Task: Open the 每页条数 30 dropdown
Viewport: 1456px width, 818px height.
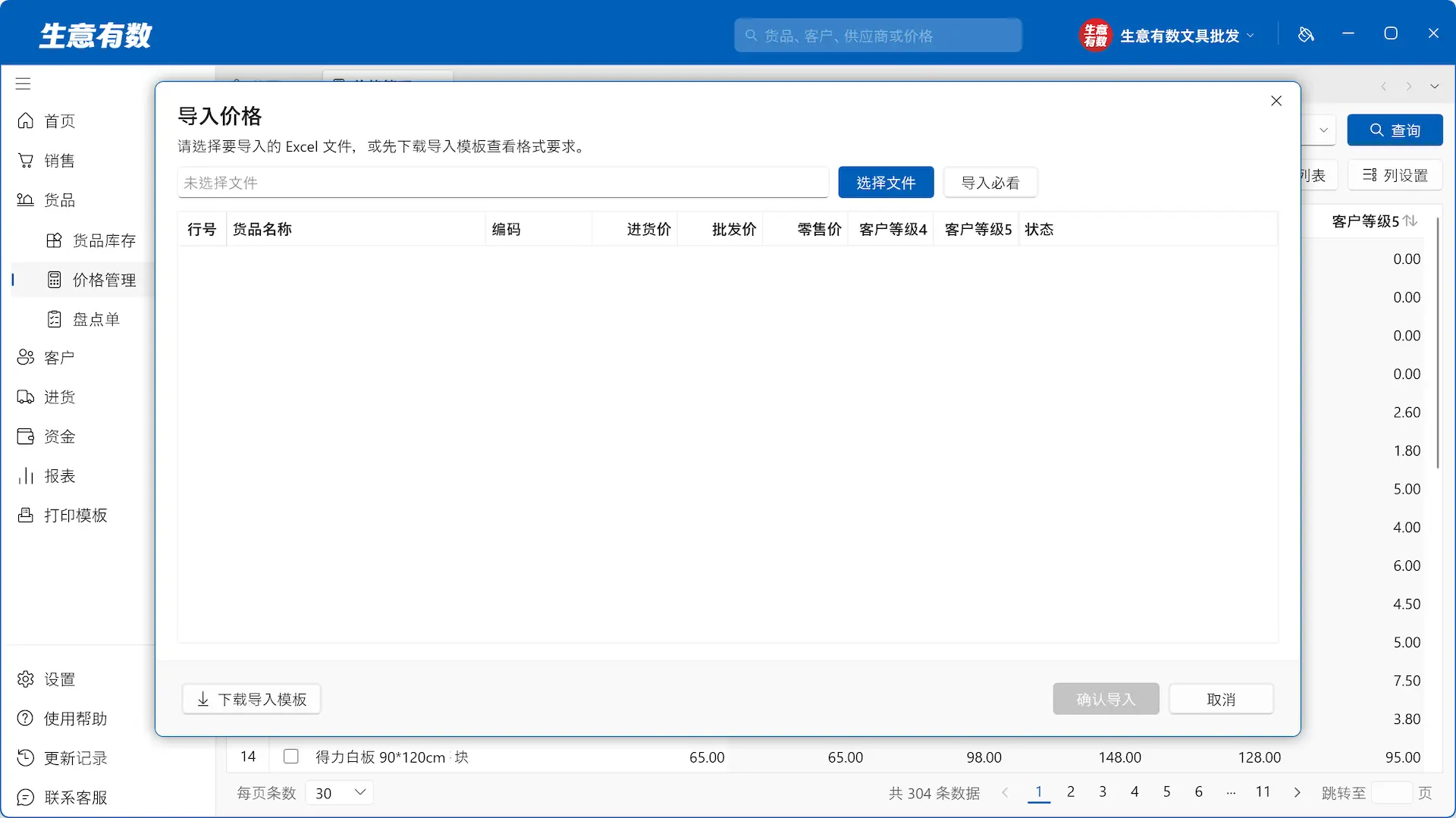Action: [x=340, y=793]
